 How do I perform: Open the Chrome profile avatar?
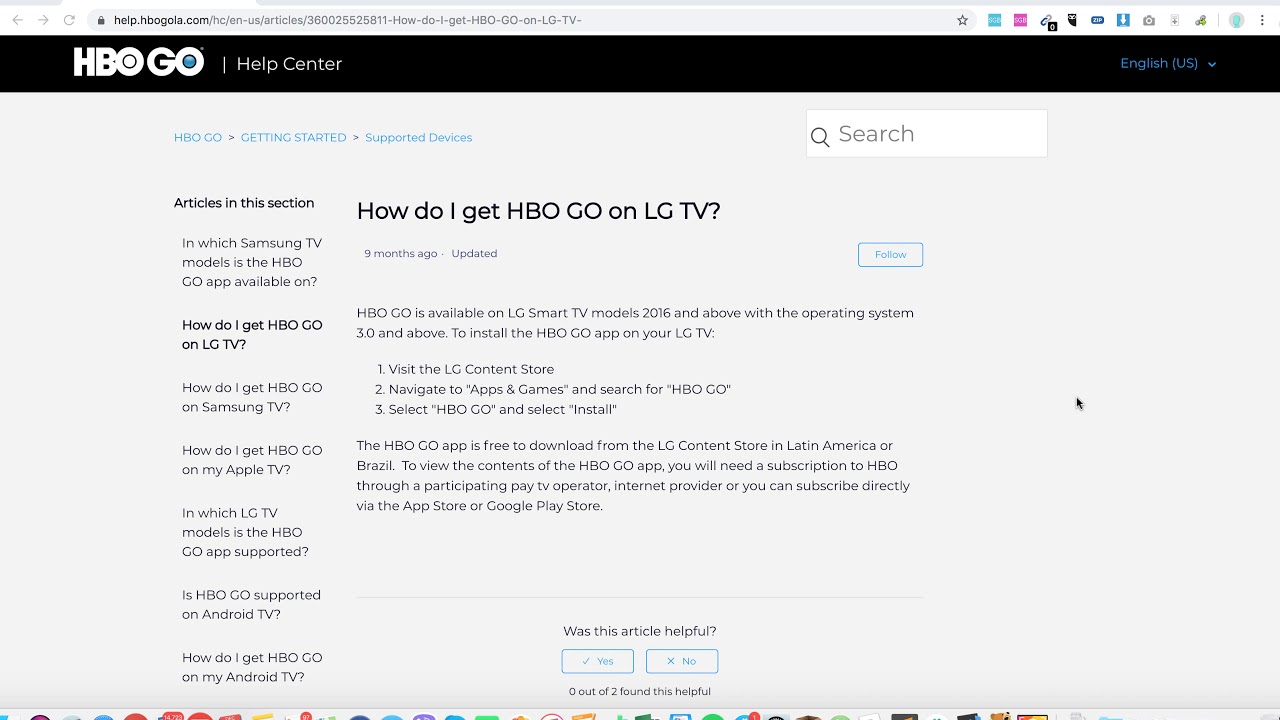tap(1237, 20)
